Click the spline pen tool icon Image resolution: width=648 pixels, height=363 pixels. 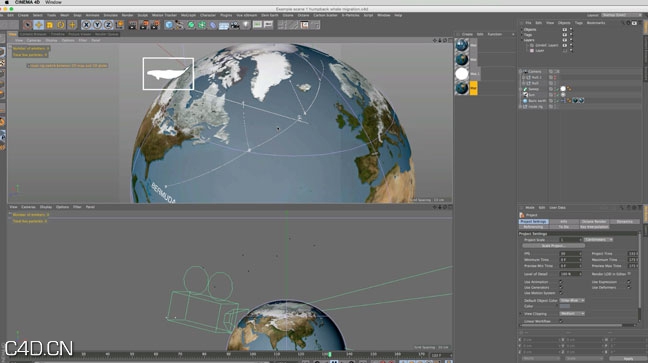click(179, 25)
